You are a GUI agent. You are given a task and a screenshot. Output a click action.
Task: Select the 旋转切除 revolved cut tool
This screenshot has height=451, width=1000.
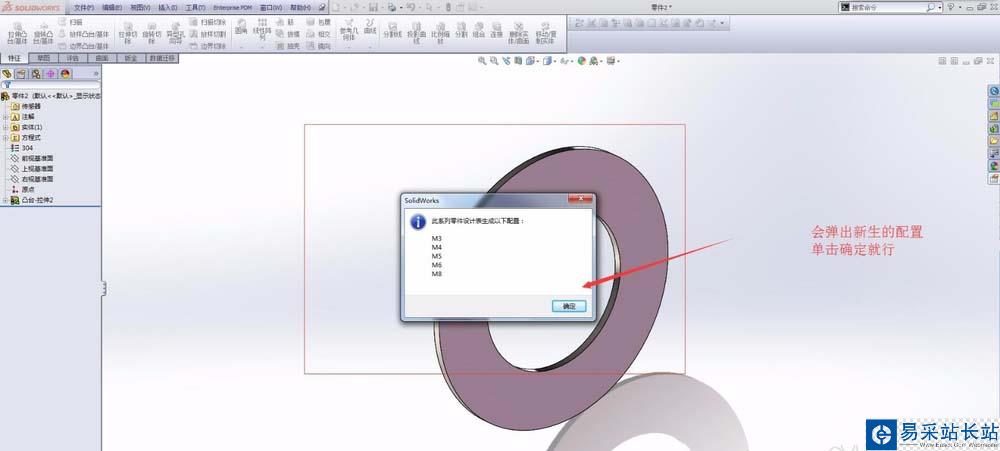click(151, 32)
